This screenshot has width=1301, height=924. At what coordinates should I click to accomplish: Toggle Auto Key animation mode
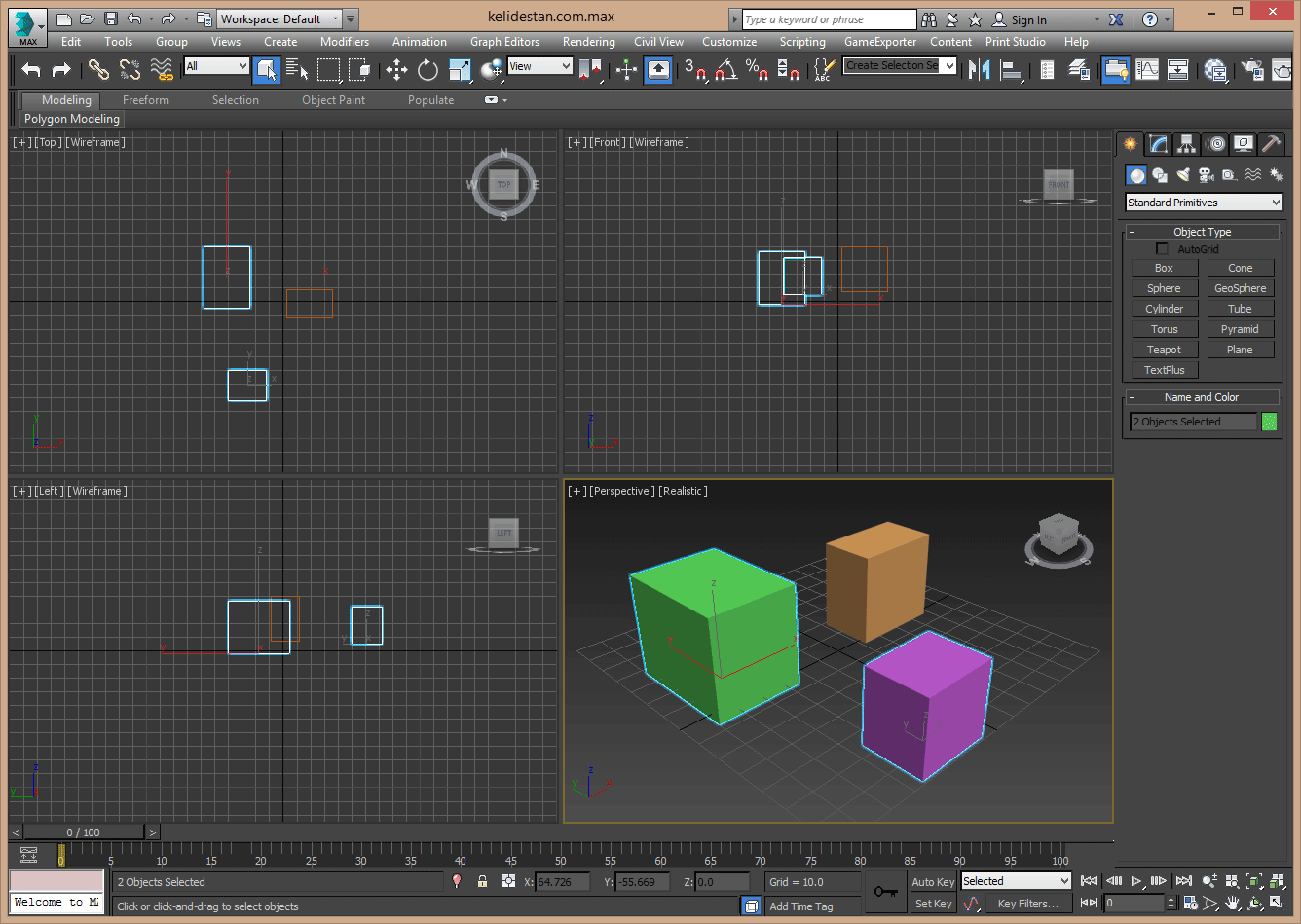933,881
